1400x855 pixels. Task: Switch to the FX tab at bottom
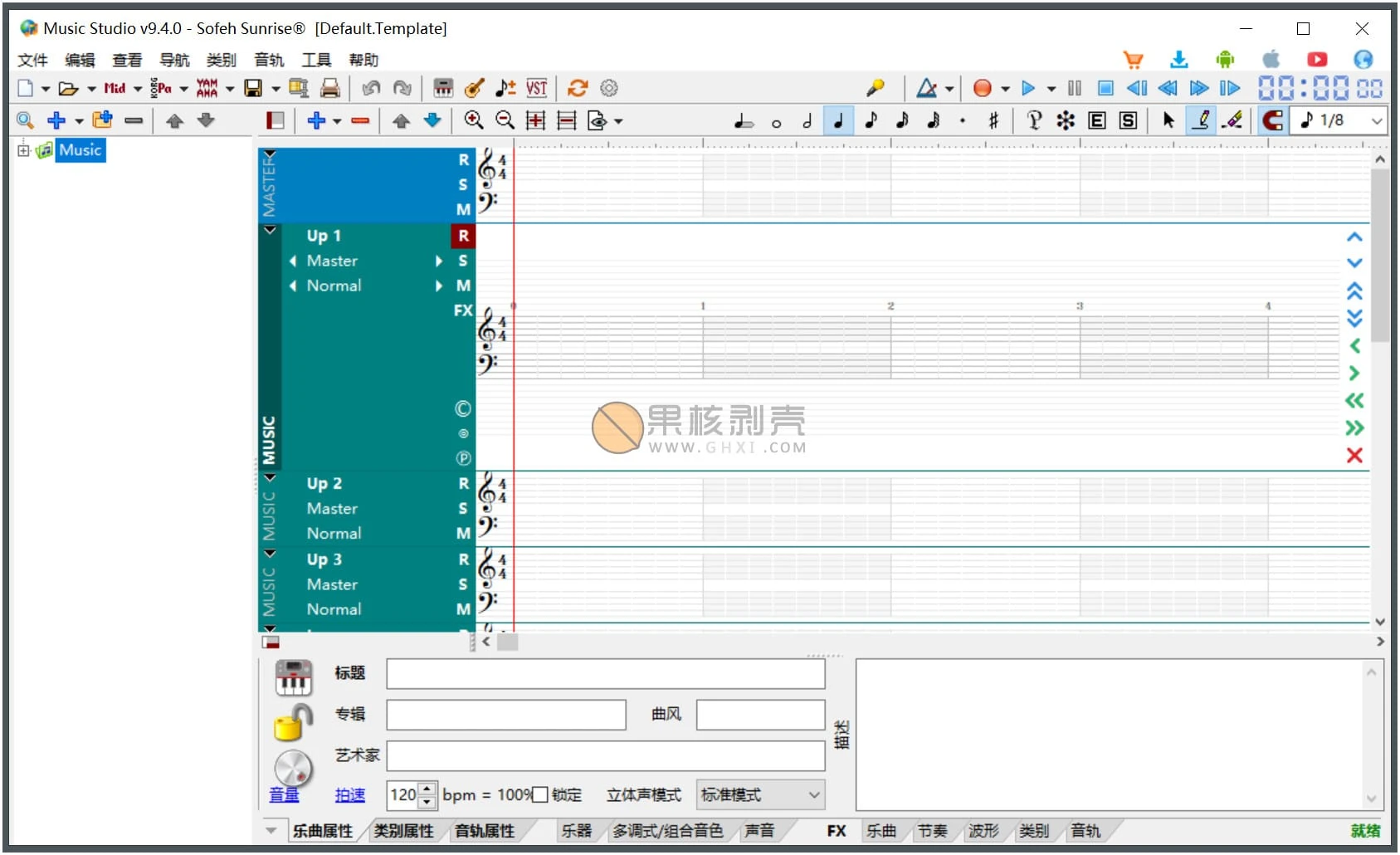[836, 831]
